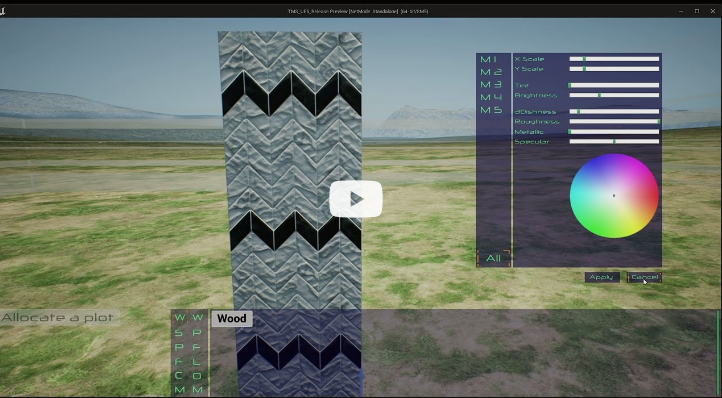The height and width of the screenshot is (398, 722).
Task: Select the P letter in the left column
Action: (x=179, y=347)
